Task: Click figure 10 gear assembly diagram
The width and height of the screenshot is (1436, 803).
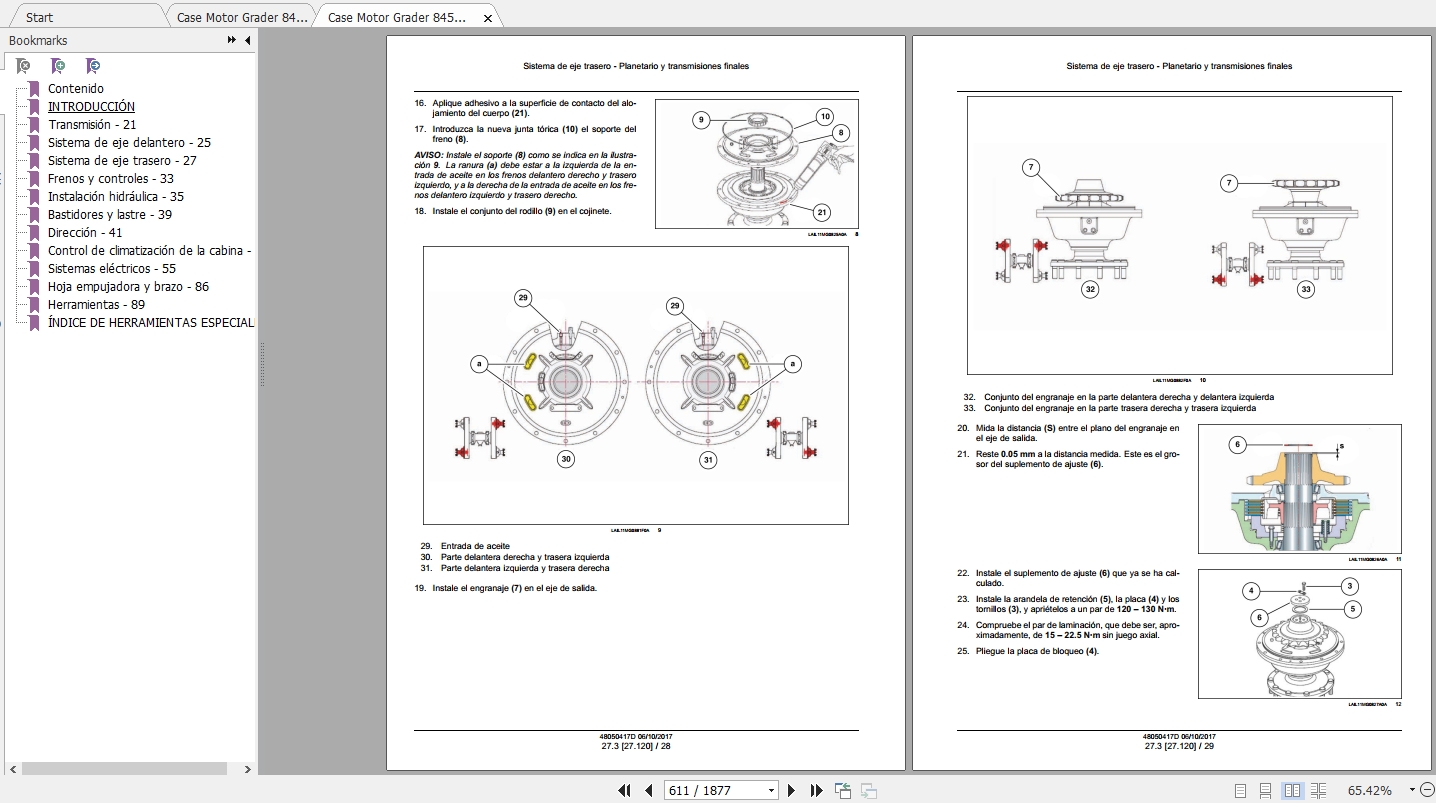Action: click(1180, 235)
